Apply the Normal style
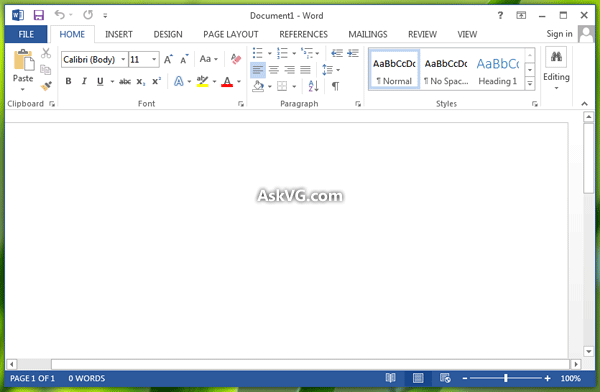 [x=395, y=70]
